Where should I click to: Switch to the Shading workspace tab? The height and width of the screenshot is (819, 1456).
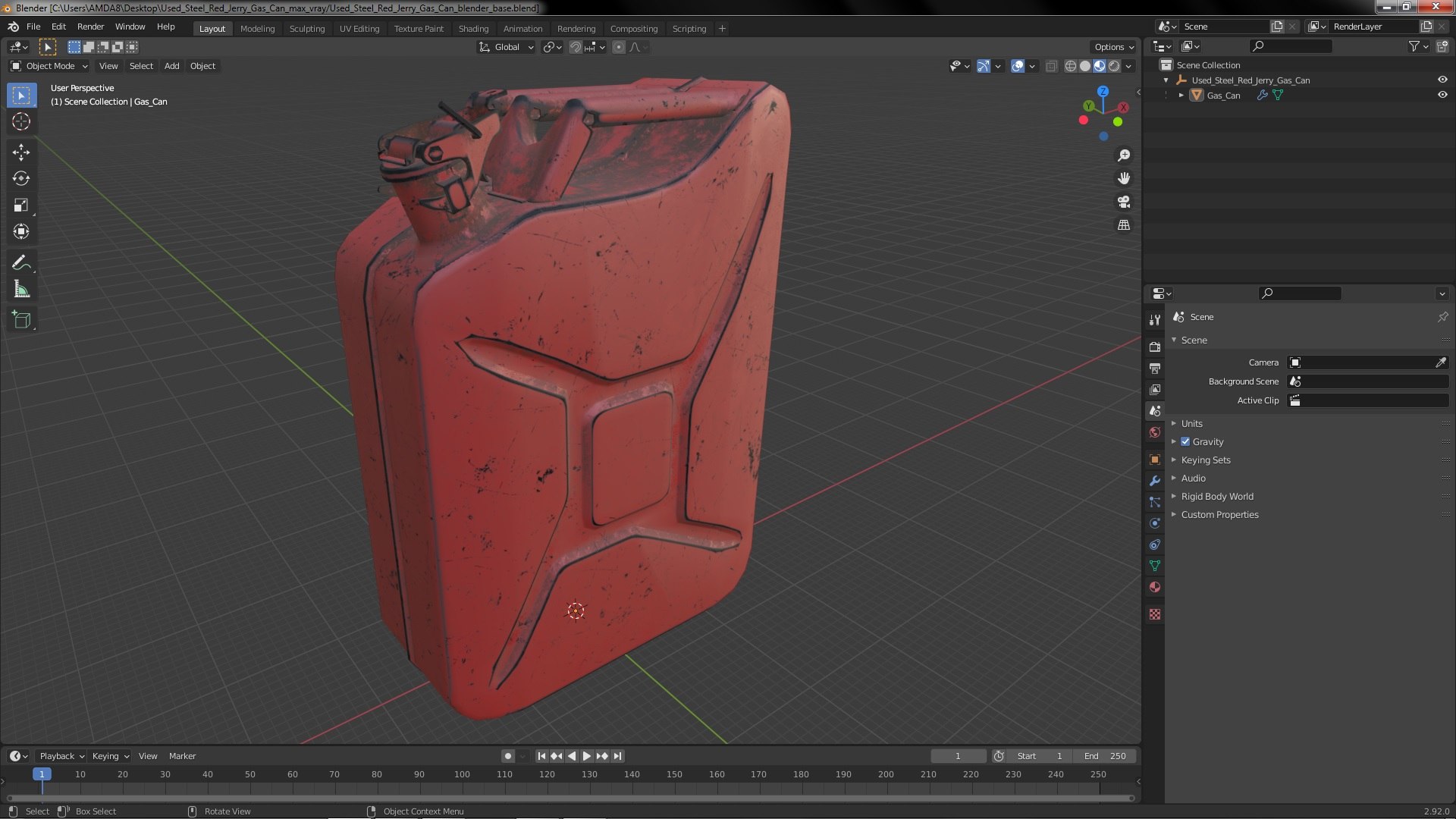pos(473,29)
